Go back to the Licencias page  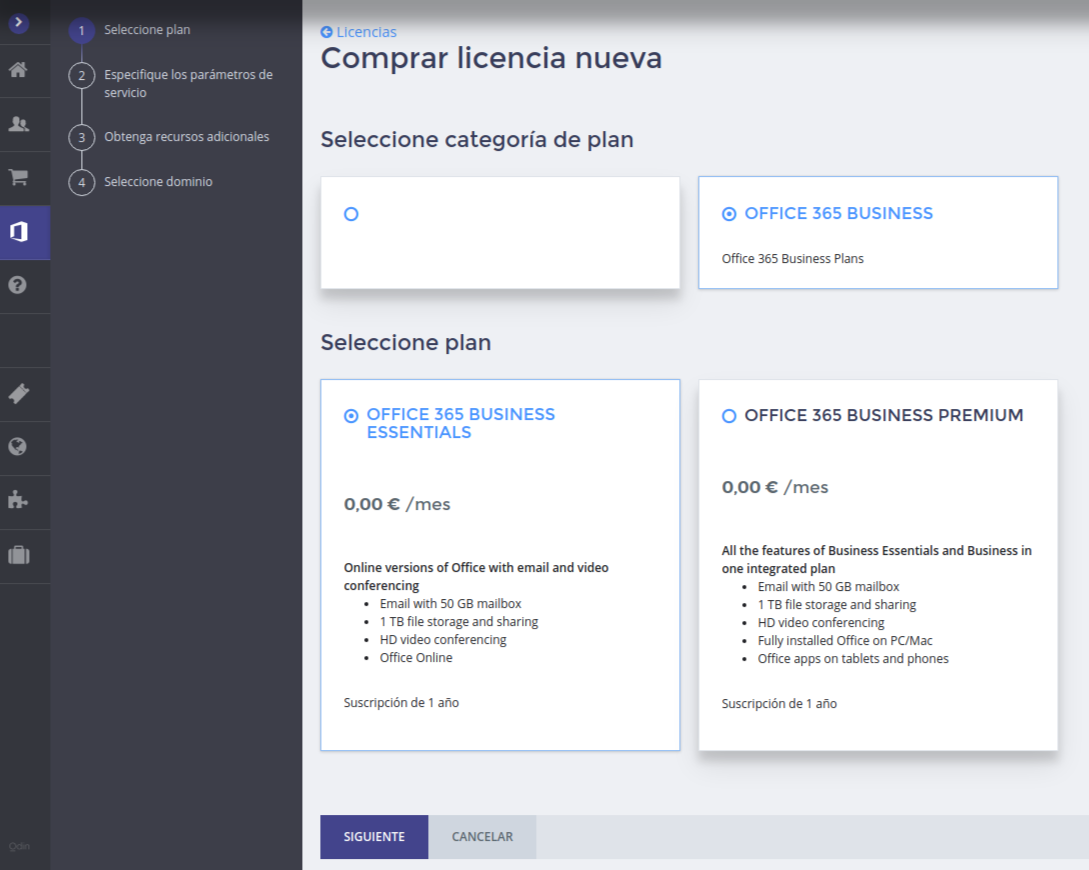(366, 32)
